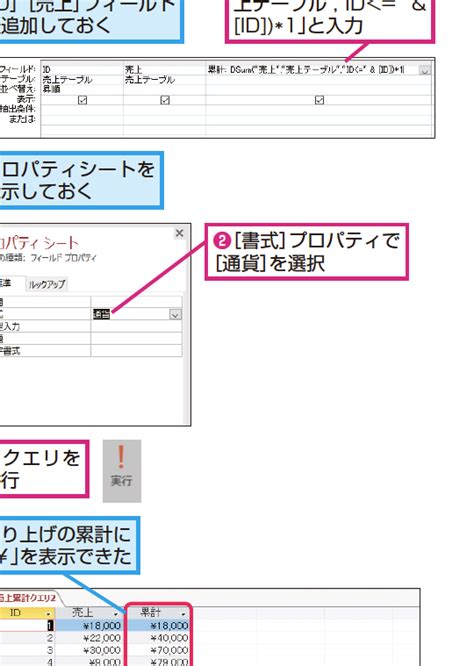
Task: Switch to the ルックアップ tab
Action: click(x=47, y=285)
